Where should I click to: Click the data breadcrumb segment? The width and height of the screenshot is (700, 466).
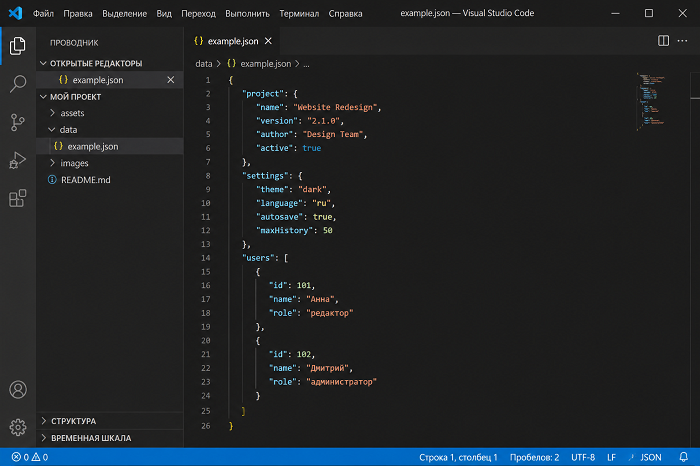tap(204, 64)
